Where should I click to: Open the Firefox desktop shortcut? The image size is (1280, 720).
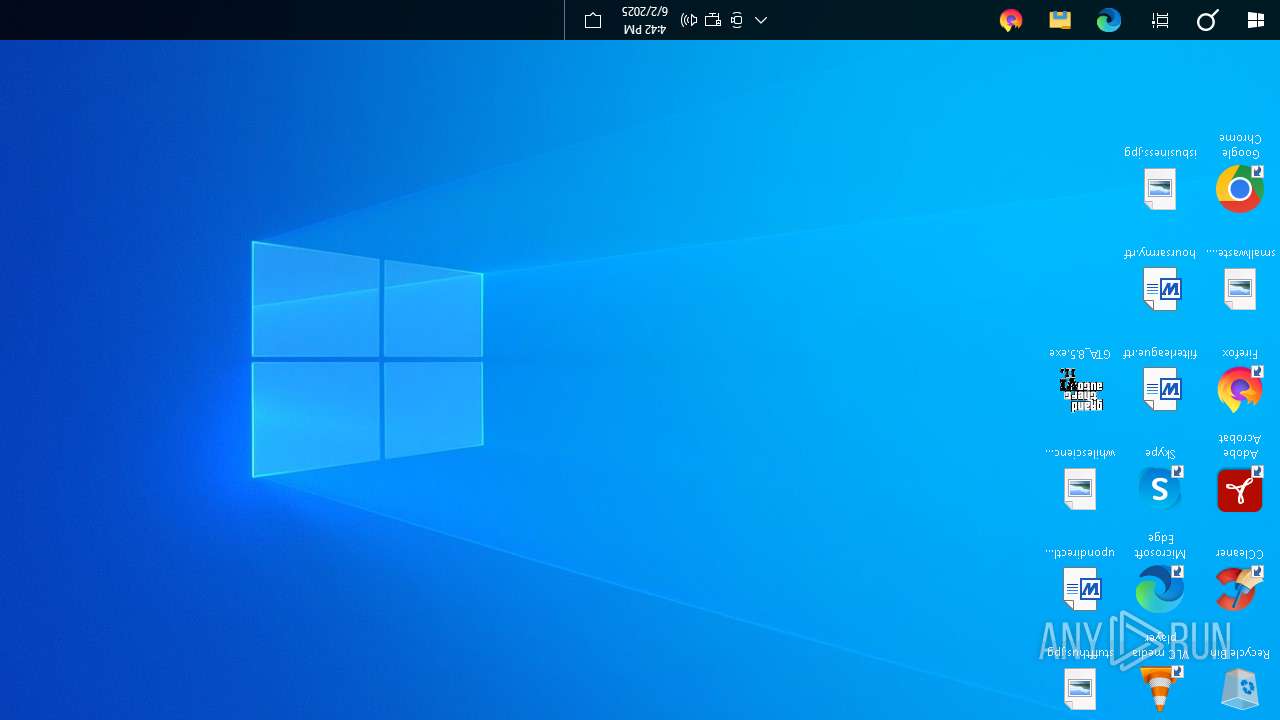1240,380
